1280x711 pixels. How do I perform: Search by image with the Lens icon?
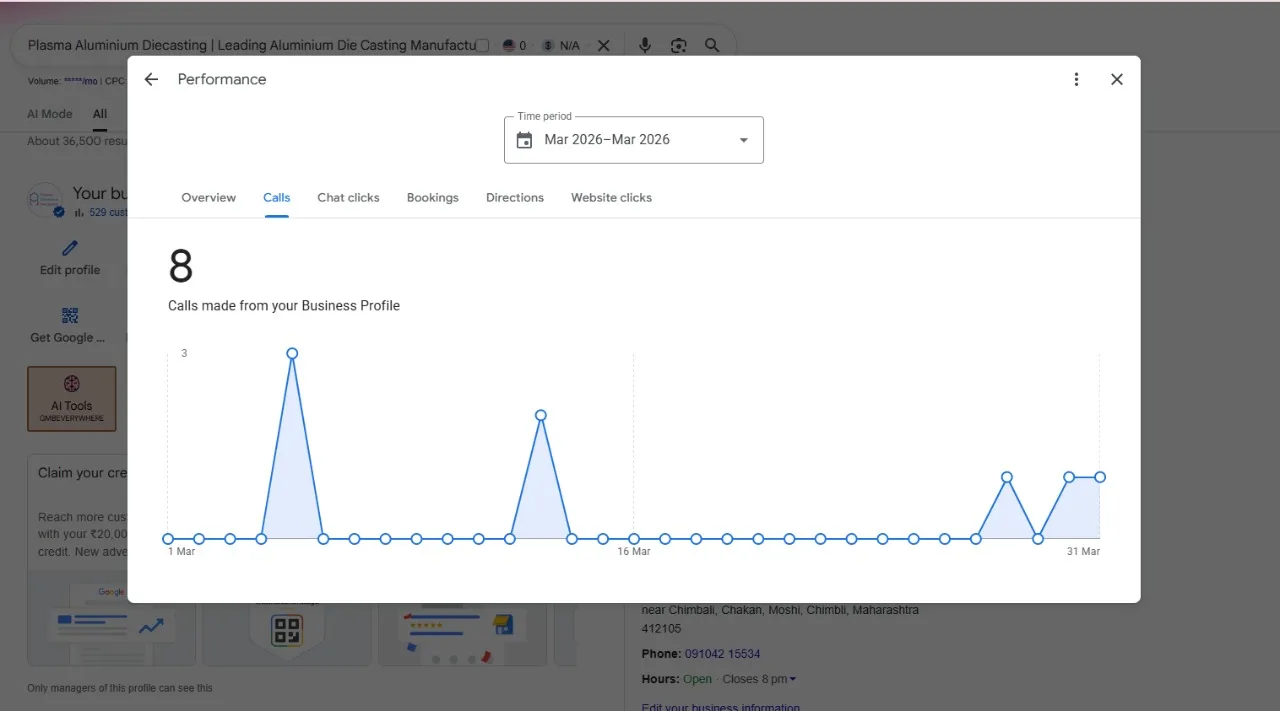679,45
